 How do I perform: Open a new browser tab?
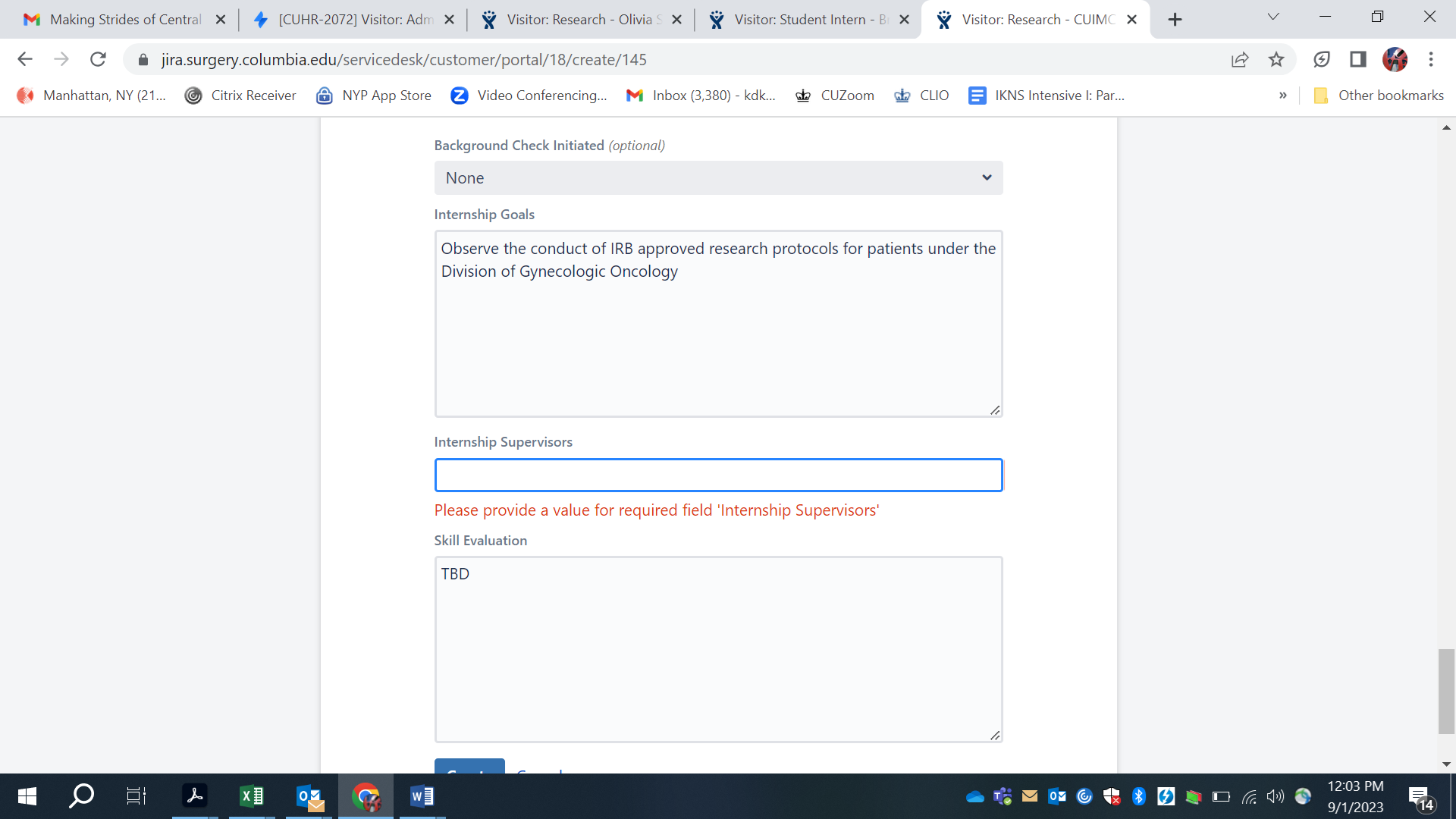tap(1175, 20)
